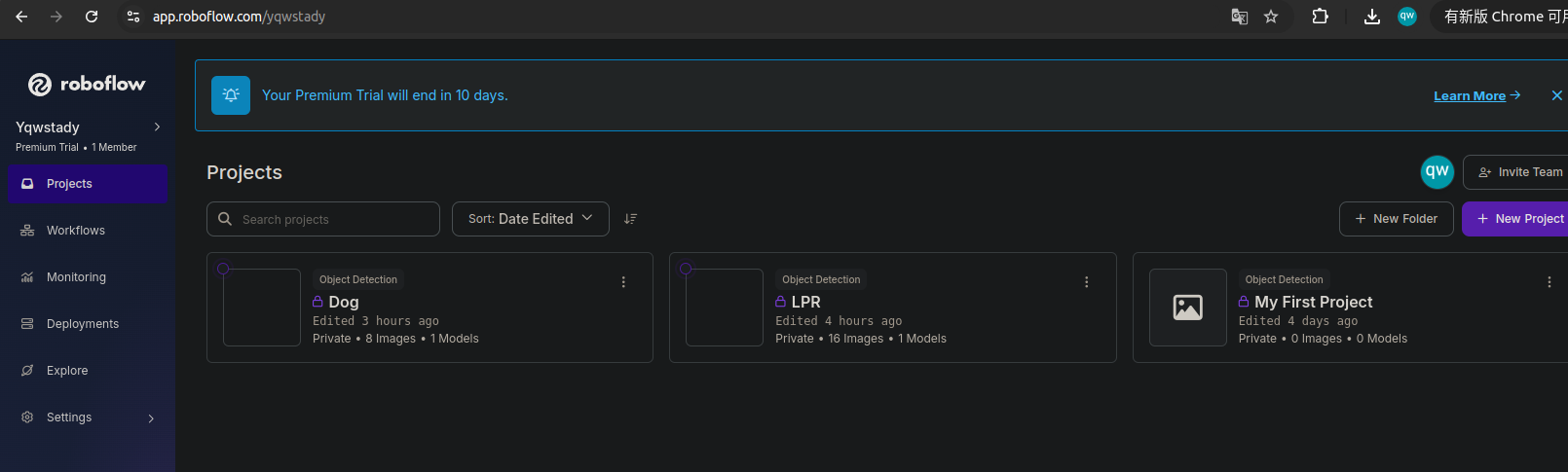Open the My First Project options menu
The width and height of the screenshot is (1568, 472).
(1549, 282)
